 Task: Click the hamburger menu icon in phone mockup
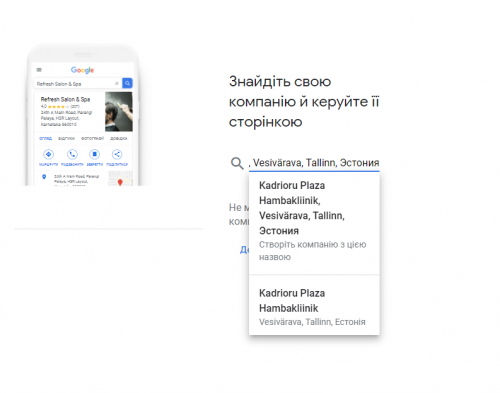[x=39, y=70]
